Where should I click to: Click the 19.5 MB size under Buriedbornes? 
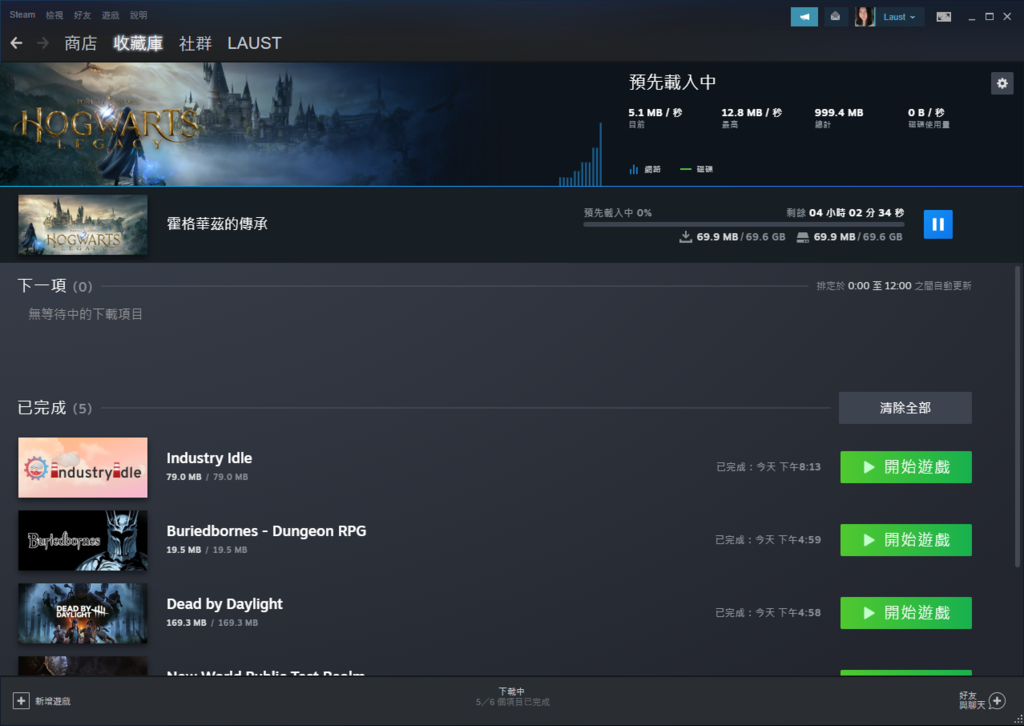coord(184,550)
